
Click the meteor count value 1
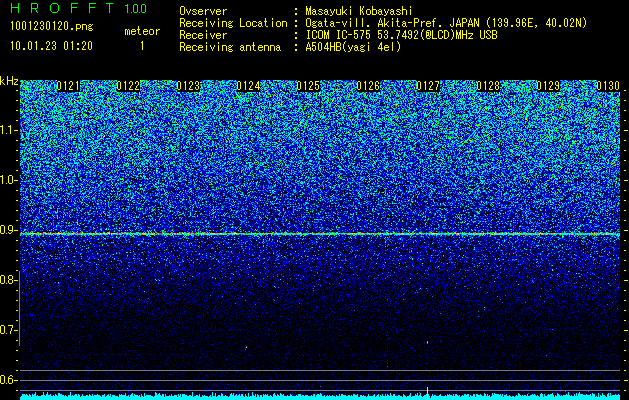[x=142, y=46]
